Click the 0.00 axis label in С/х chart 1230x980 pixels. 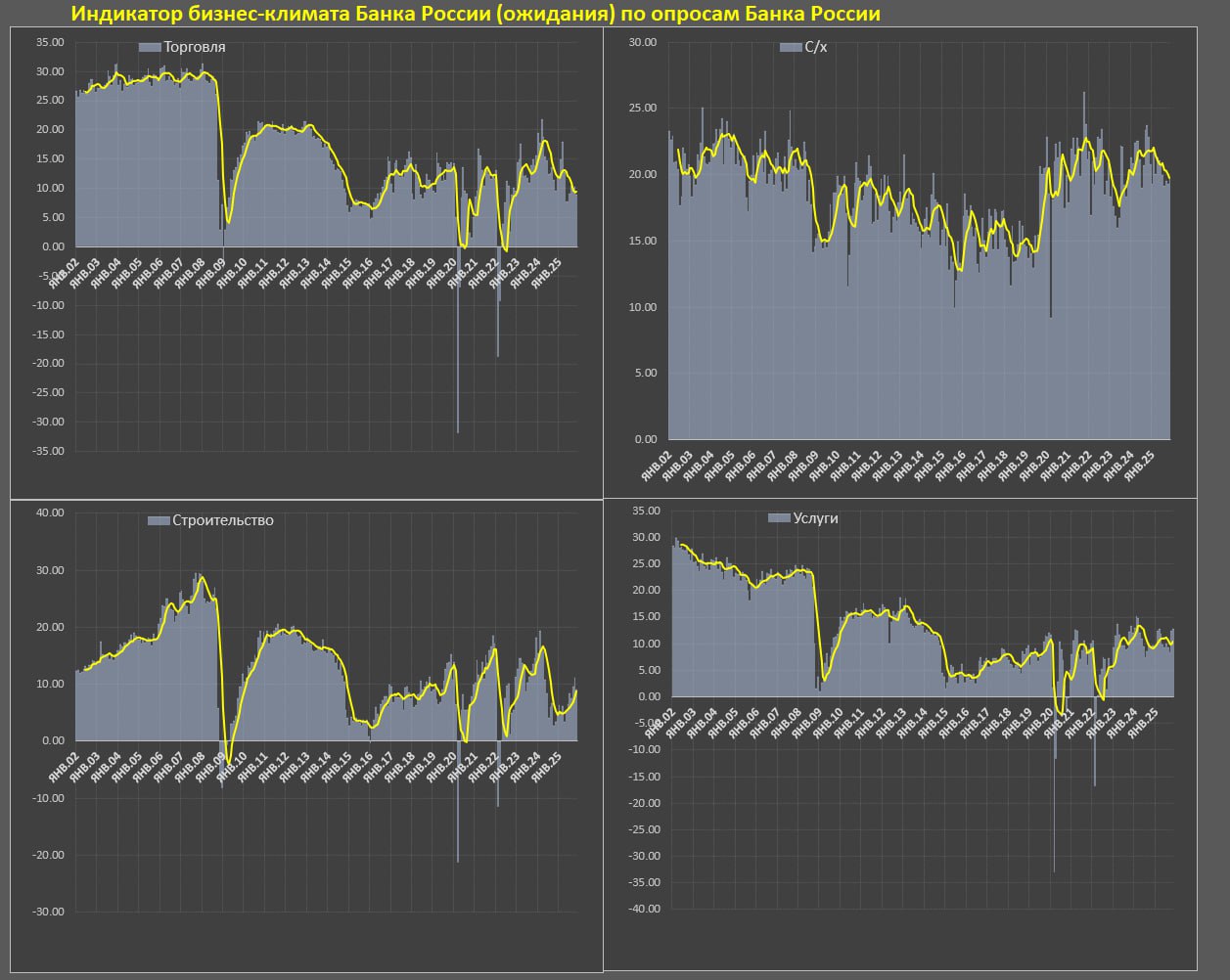tap(645, 439)
